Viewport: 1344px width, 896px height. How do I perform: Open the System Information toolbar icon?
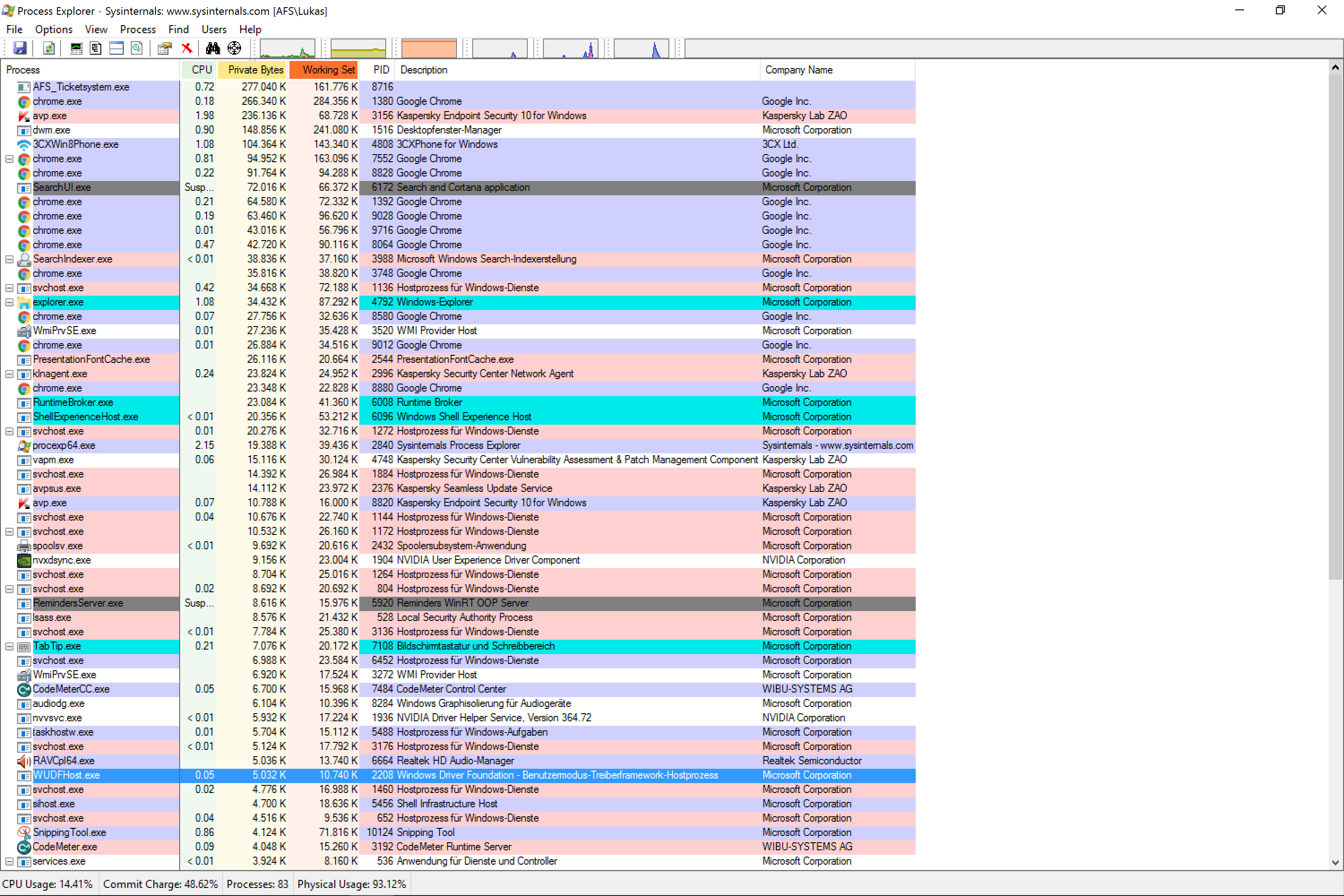tap(75, 48)
